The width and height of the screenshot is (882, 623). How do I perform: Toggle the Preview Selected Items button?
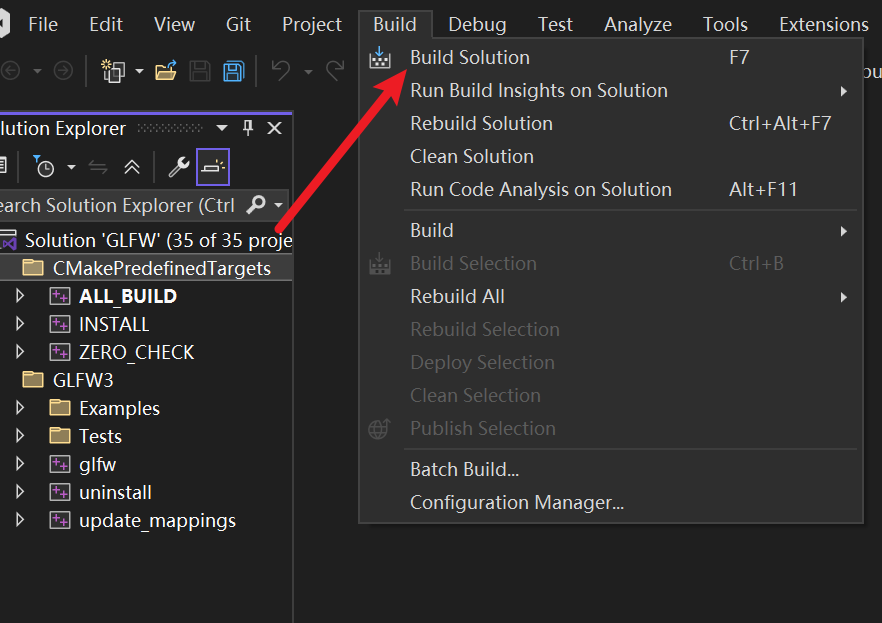213,167
